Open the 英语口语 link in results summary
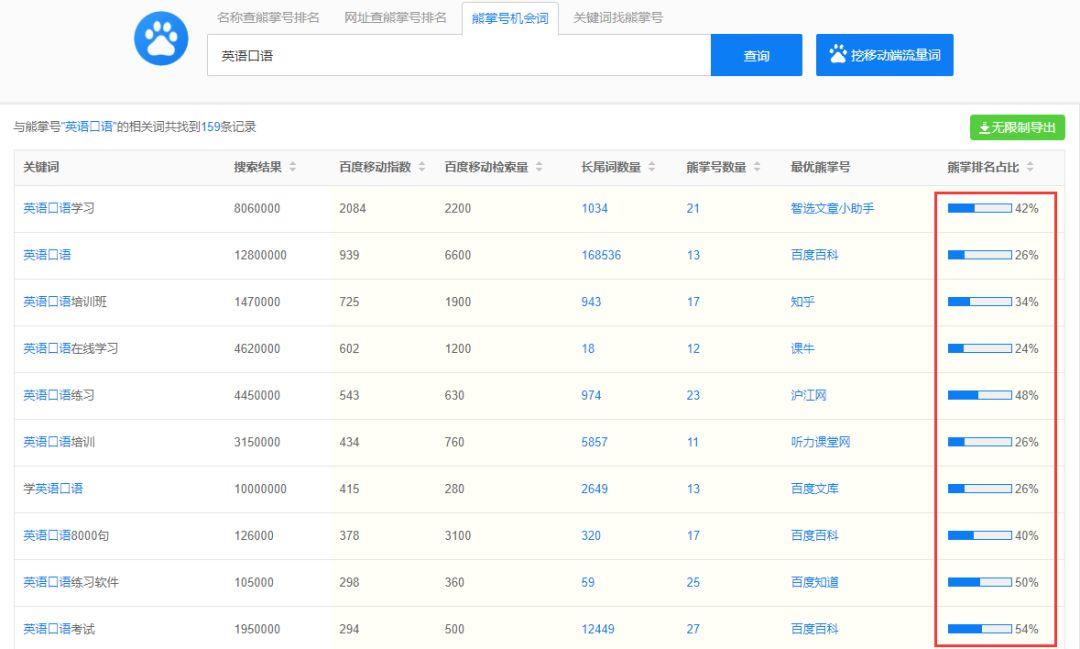The height and width of the screenshot is (649, 1080). (88, 127)
